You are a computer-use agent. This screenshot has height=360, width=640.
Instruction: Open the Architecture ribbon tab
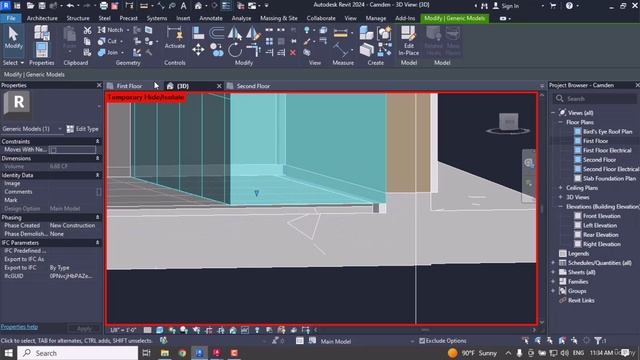(42, 18)
